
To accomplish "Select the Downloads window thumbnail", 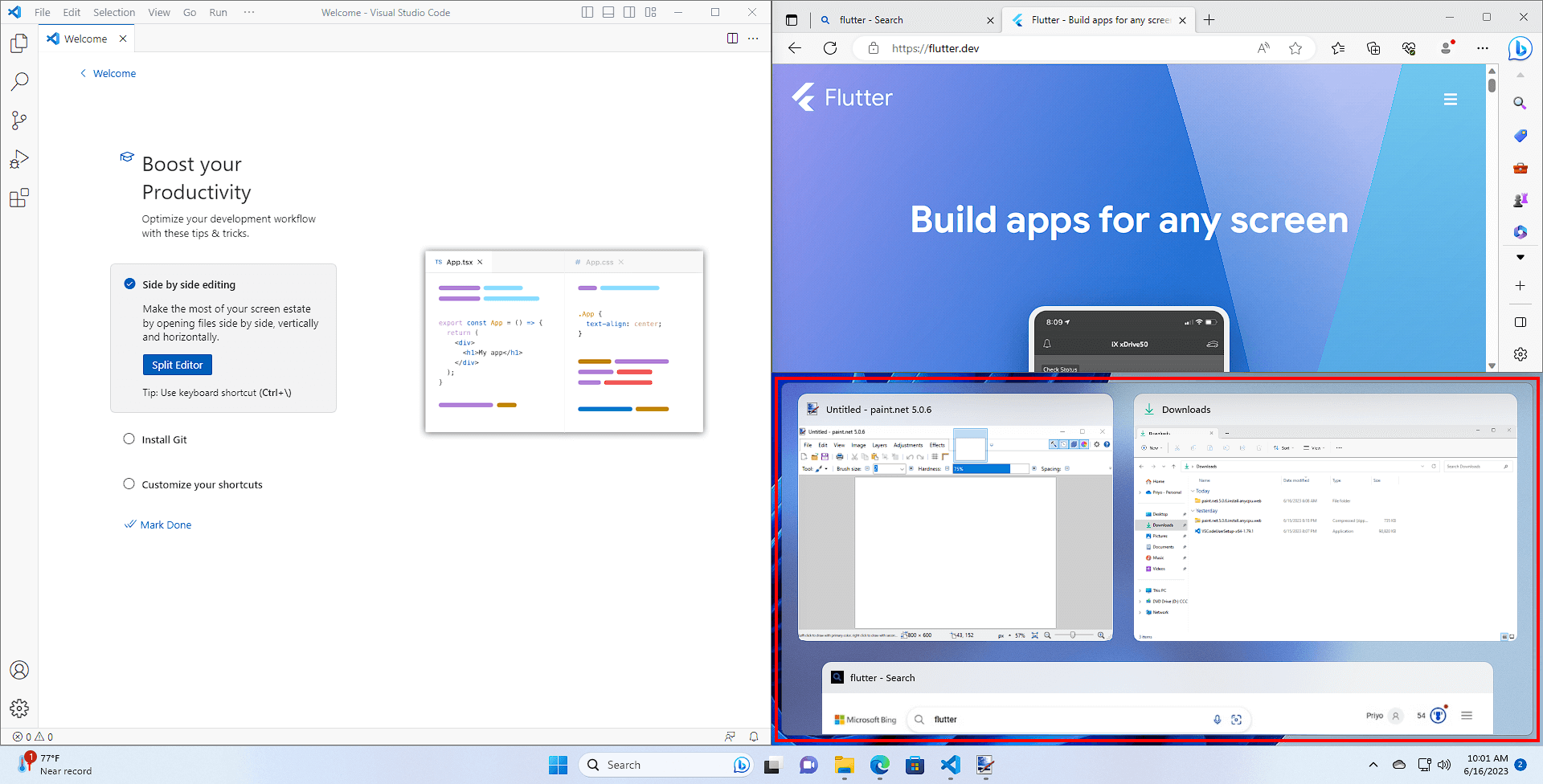I will click(1325, 517).
